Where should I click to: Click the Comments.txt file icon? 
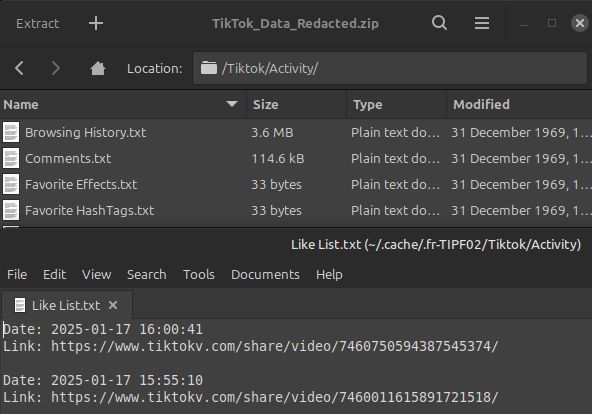[x=11, y=159]
